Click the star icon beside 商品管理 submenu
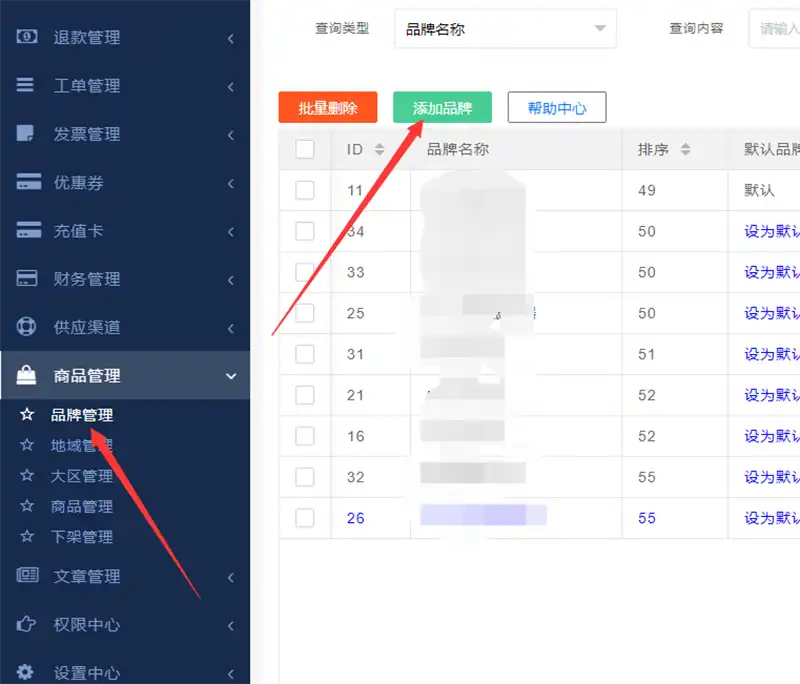 [27, 506]
